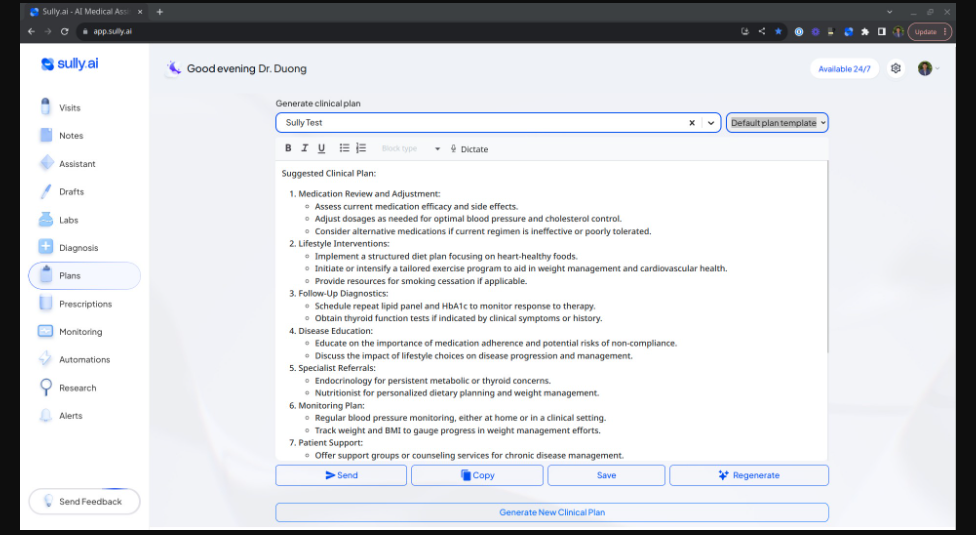Start Dictate with microphone
The width and height of the screenshot is (976, 535).
point(469,149)
